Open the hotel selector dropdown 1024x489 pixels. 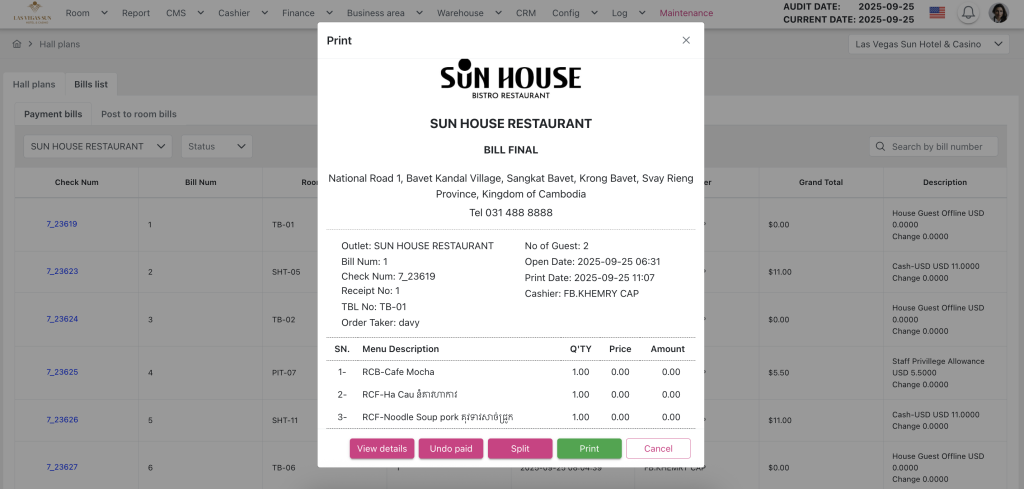(927, 44)
